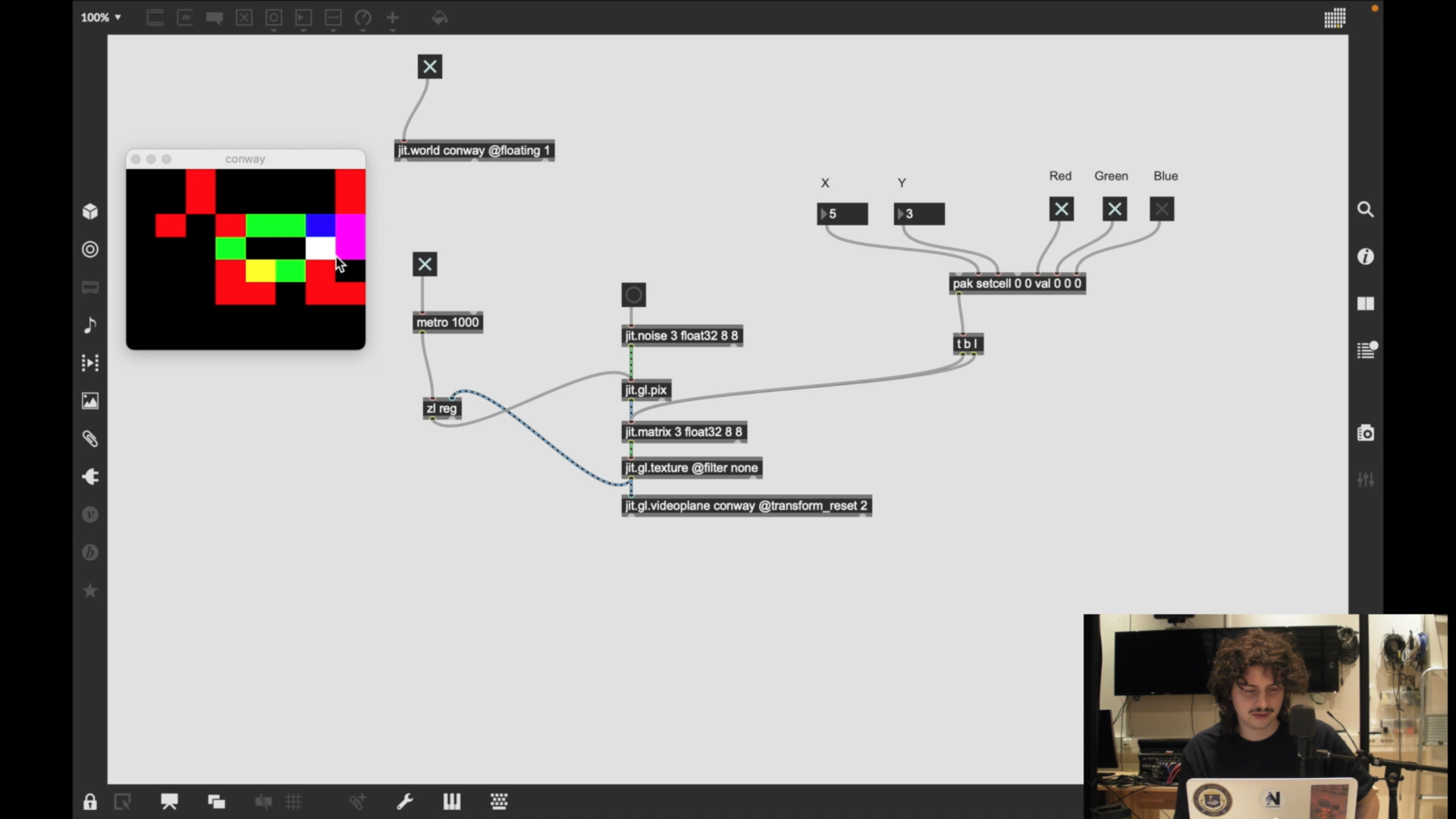The width and height of the screenshot is (1456, 819).
Task: Open the snapshots camera icon
Action: tap(1365, 433)
